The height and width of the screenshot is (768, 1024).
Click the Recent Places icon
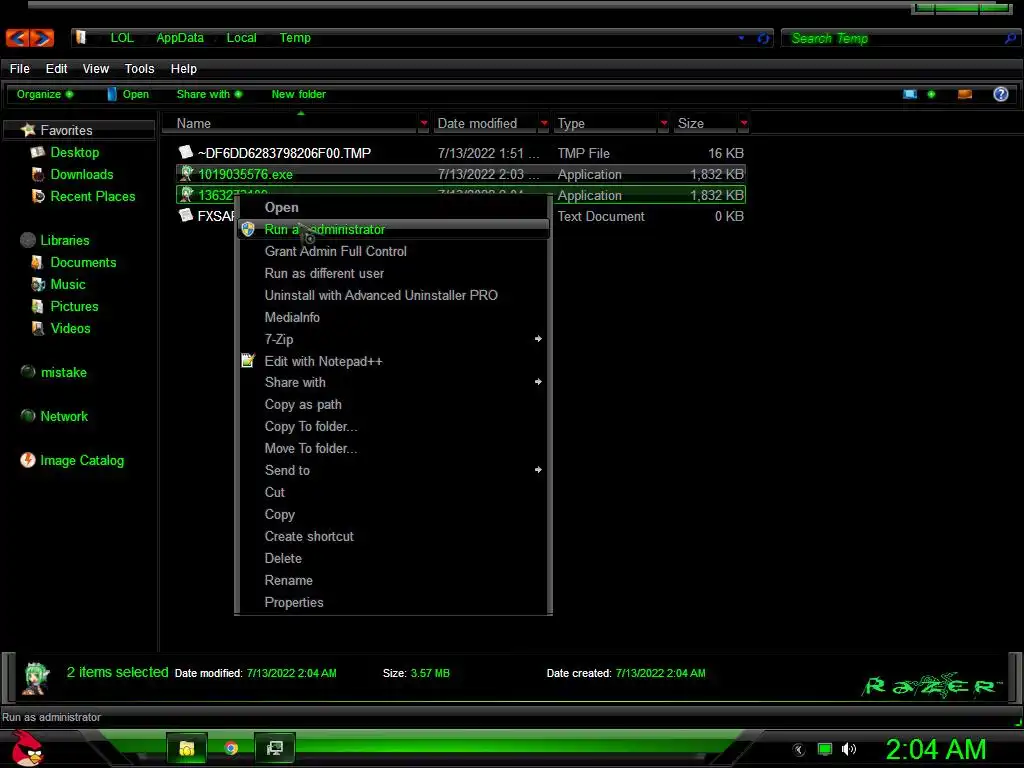click(x=38, y=196)
